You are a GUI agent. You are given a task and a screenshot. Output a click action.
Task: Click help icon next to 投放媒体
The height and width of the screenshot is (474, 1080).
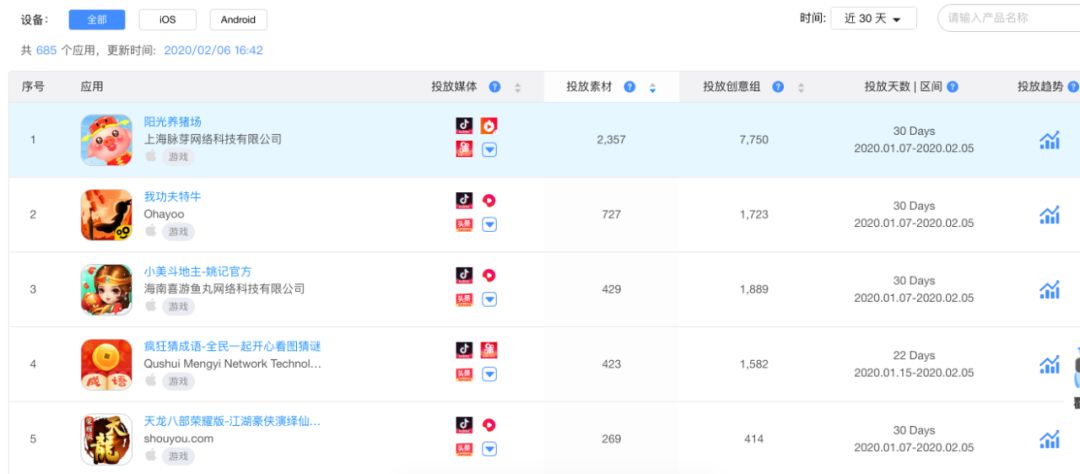(495, 87)
